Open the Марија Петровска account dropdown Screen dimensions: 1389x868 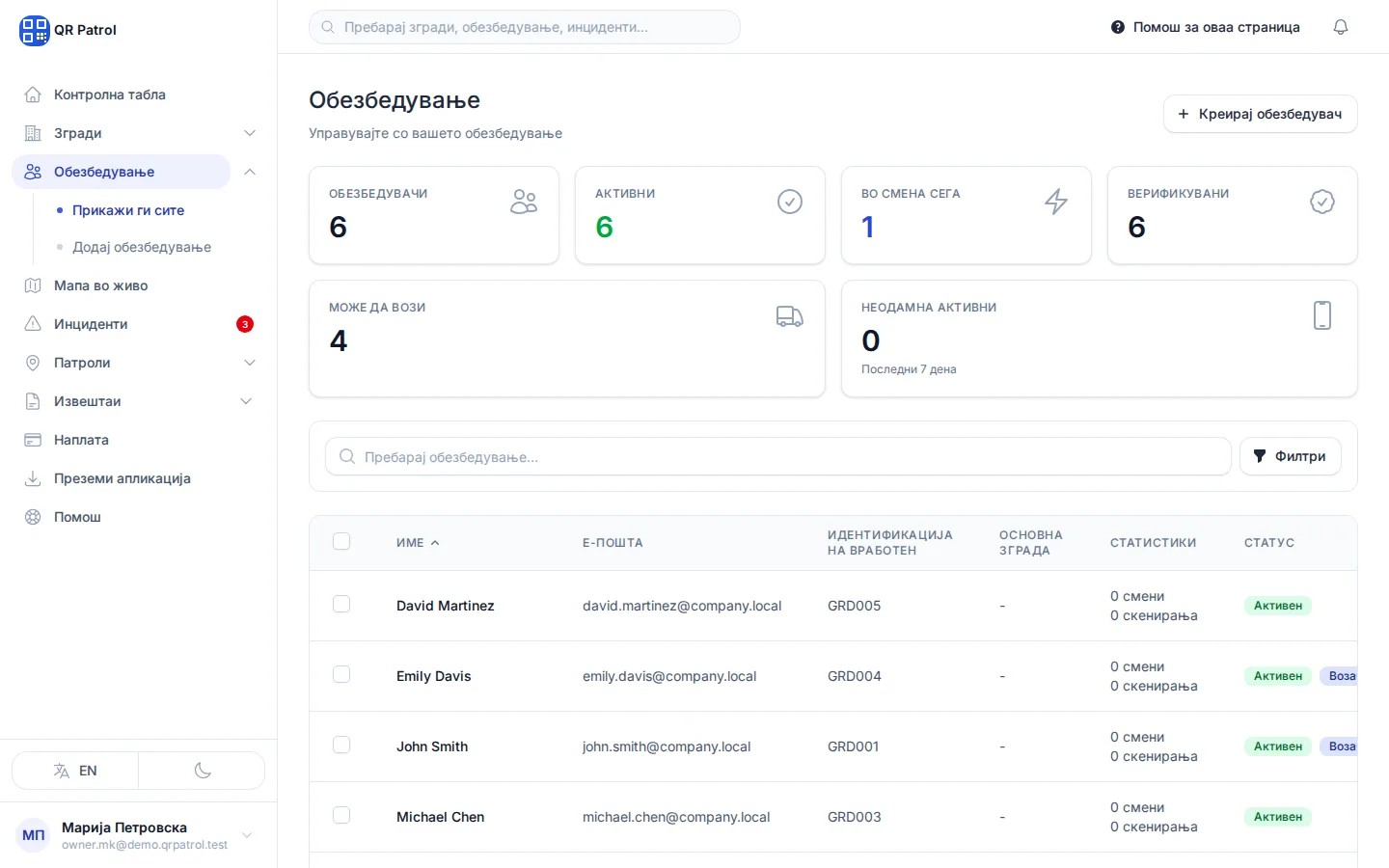[138, 835]
